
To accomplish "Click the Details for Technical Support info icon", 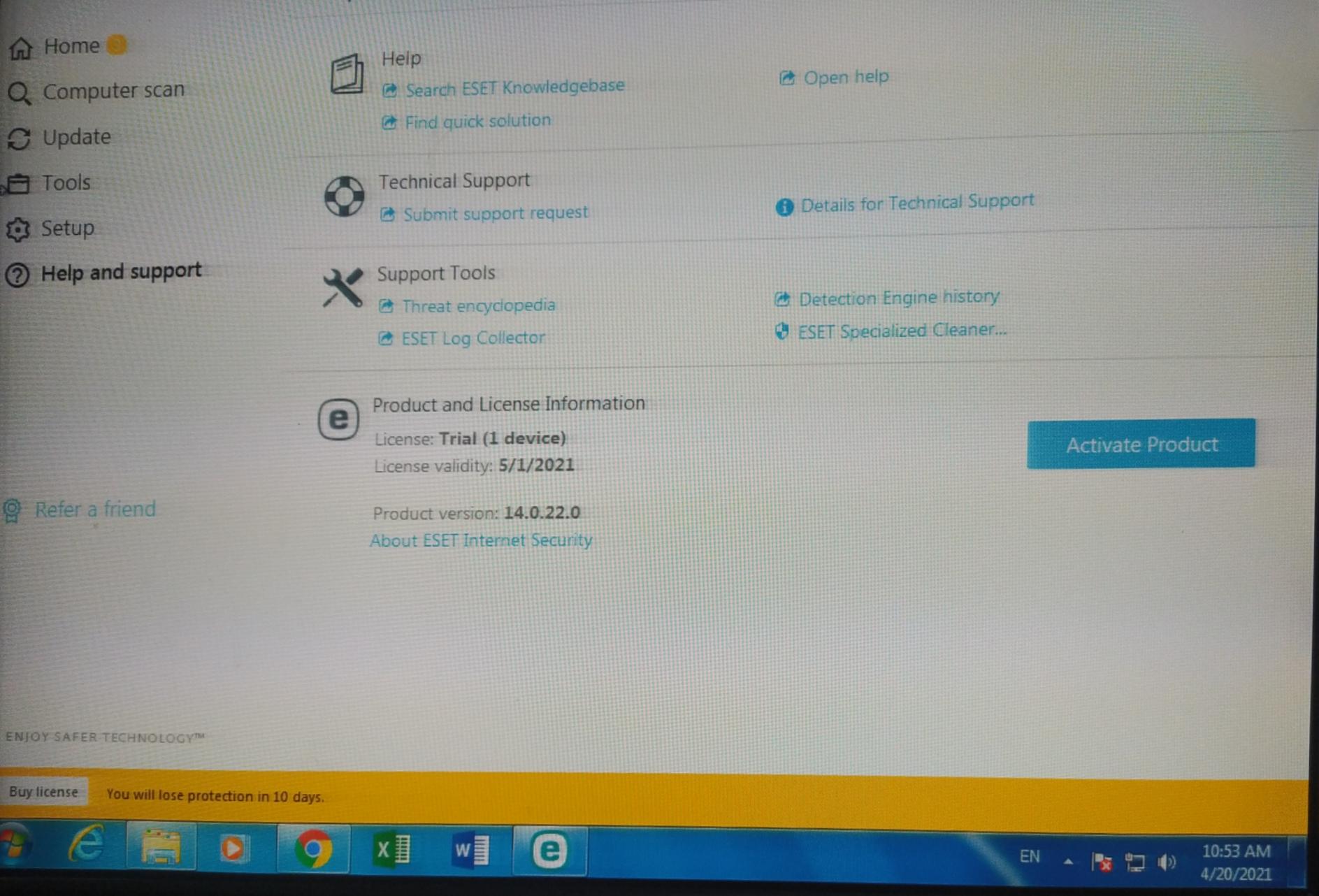I will pos(784,207).
